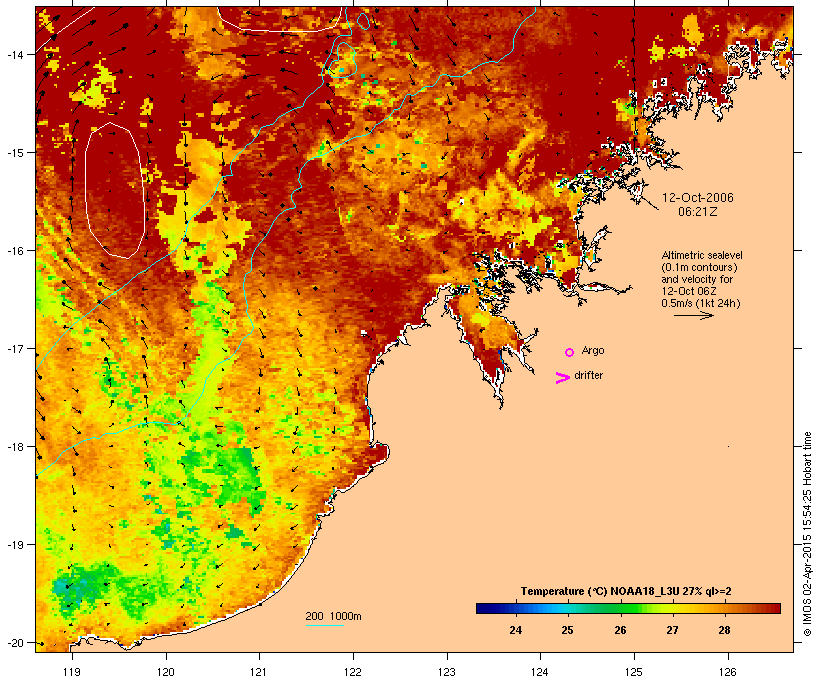Image resolution: width=820 pixels, height=680 pixels.
Task: Click the '120' longitude axis label
Action: (166, 672)
